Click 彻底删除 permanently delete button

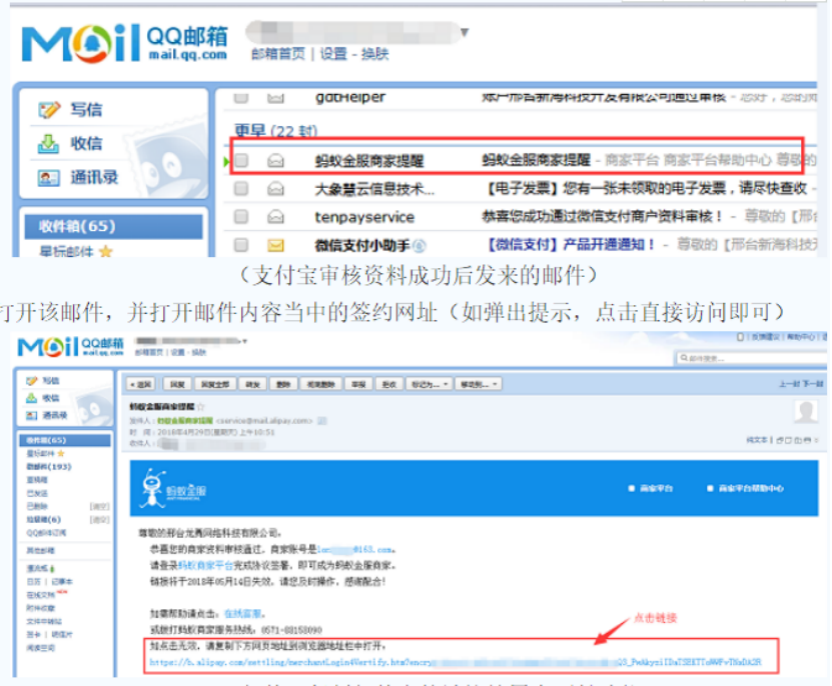(x=321, y=384)
